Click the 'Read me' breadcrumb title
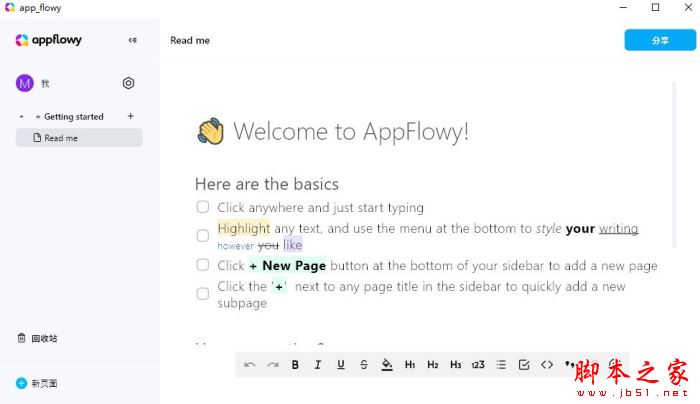The image size is (700, 404). [190, 40]
